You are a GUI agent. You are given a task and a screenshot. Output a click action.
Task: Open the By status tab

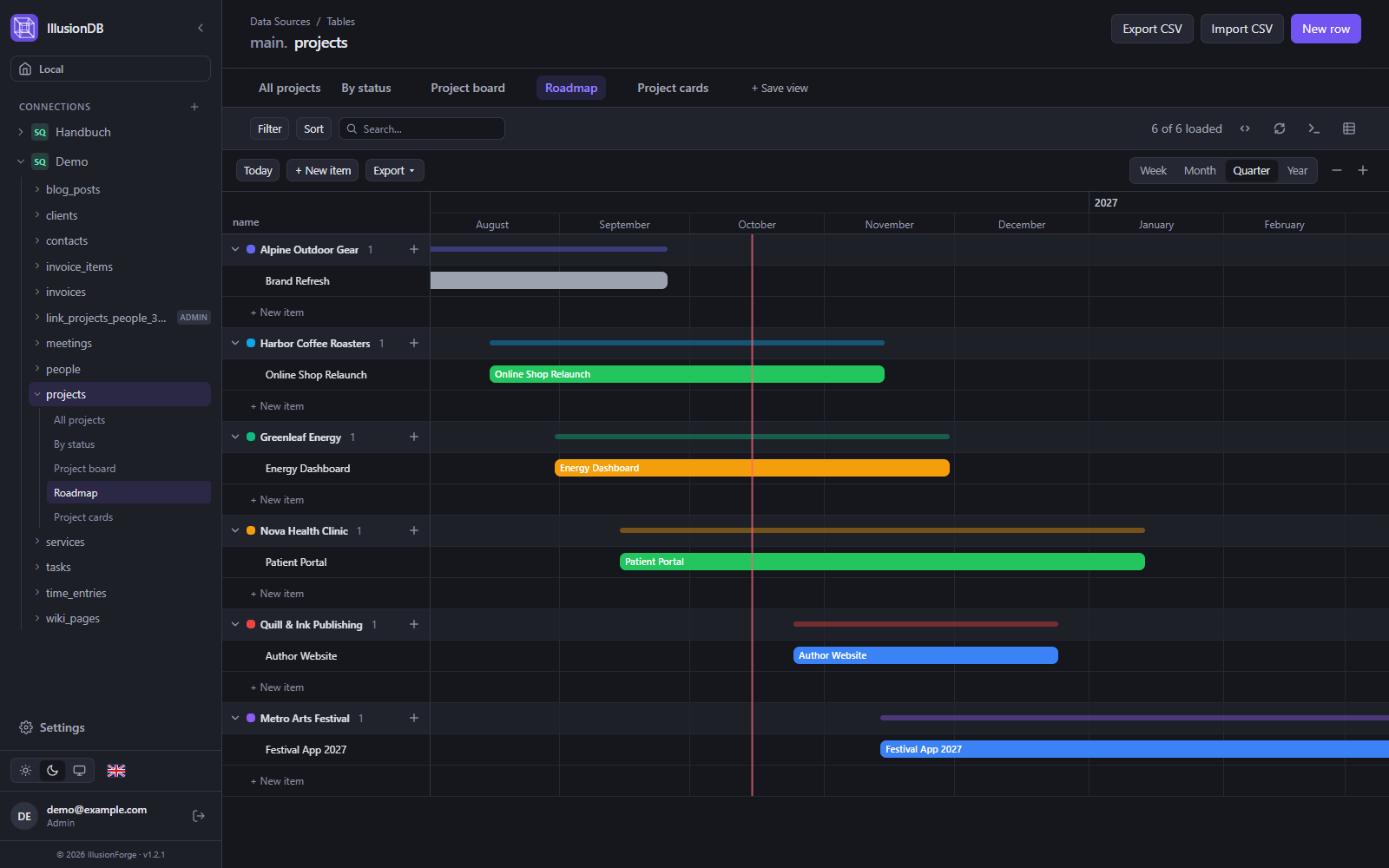coord(366,88)
